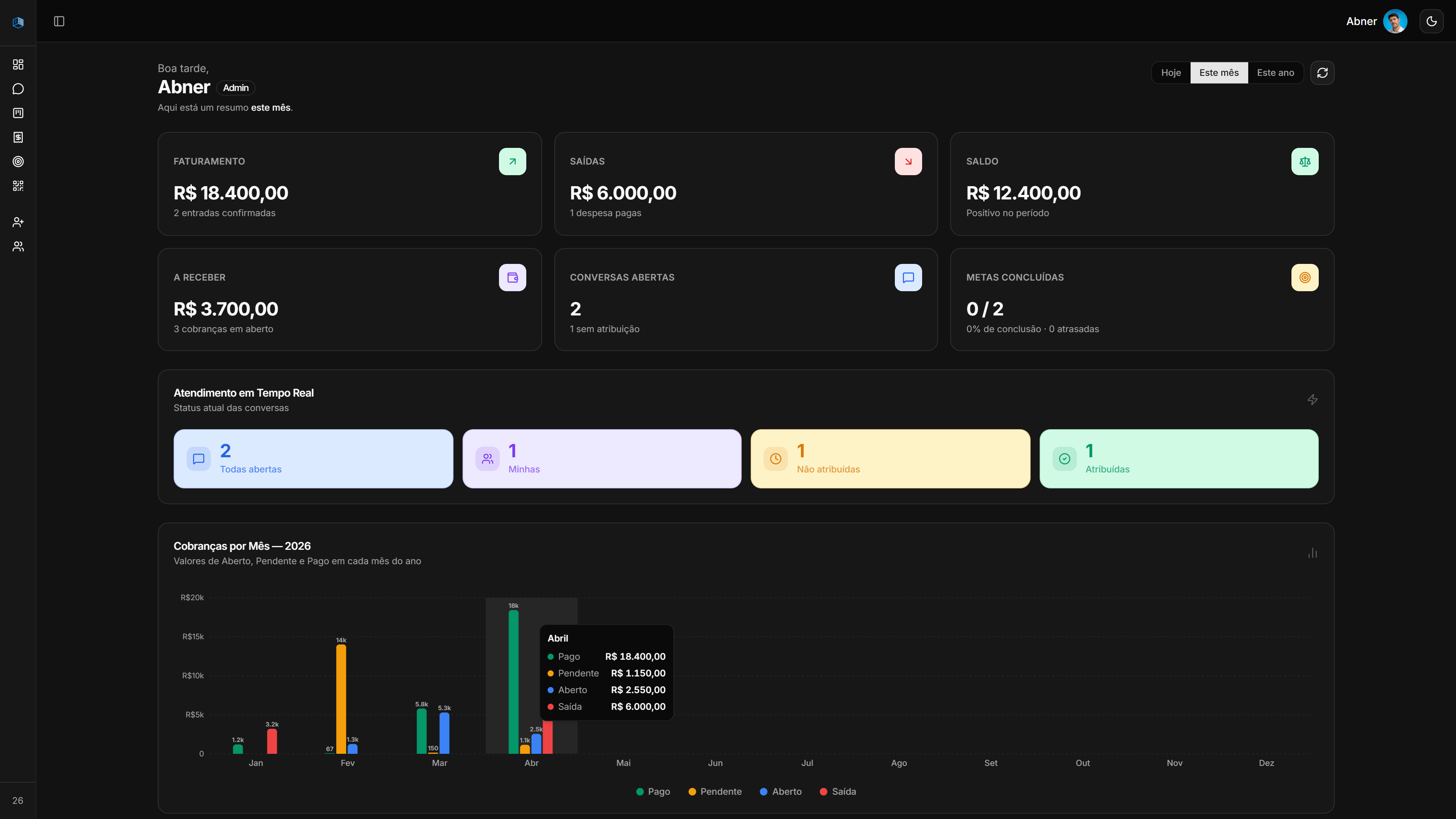Viewport: 1456px width, 819px height.
Task: Click "R$ 3.700,00" A Receber value
Action: [x=226, y=309]
